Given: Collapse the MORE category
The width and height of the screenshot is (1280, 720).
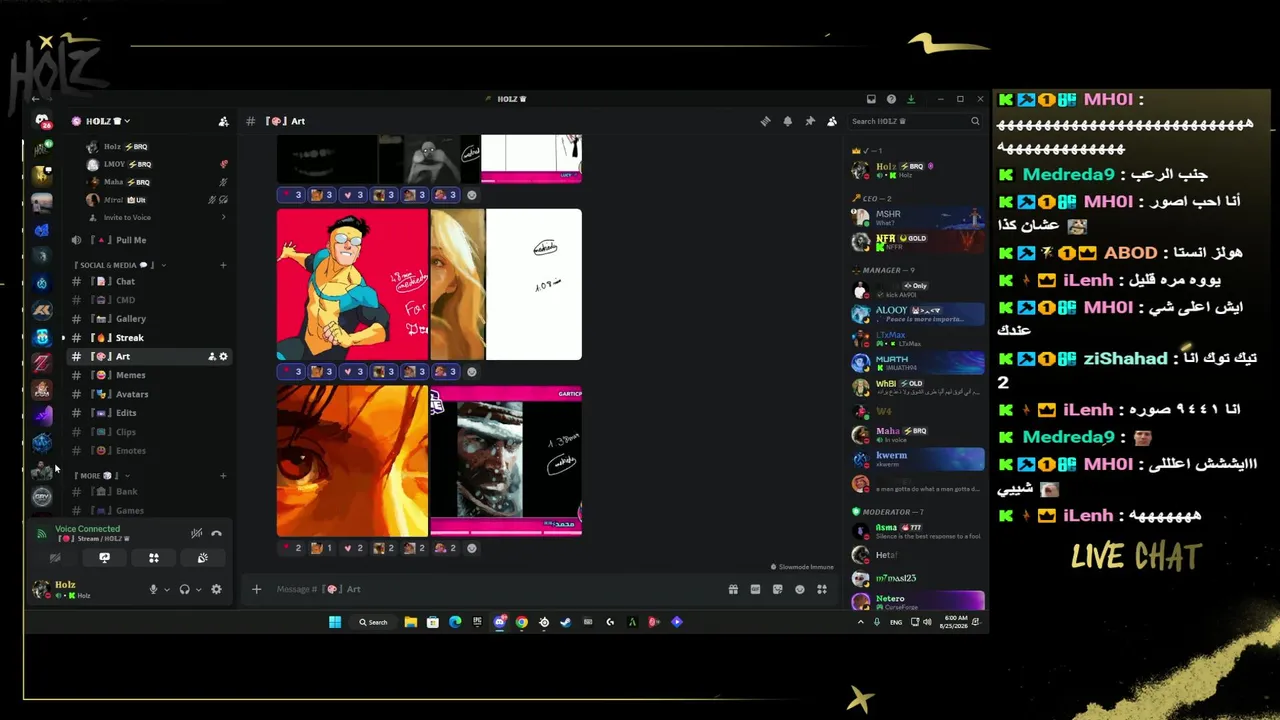Looking at the screenshot, I should pyautogui.click(x=102, y=476).
